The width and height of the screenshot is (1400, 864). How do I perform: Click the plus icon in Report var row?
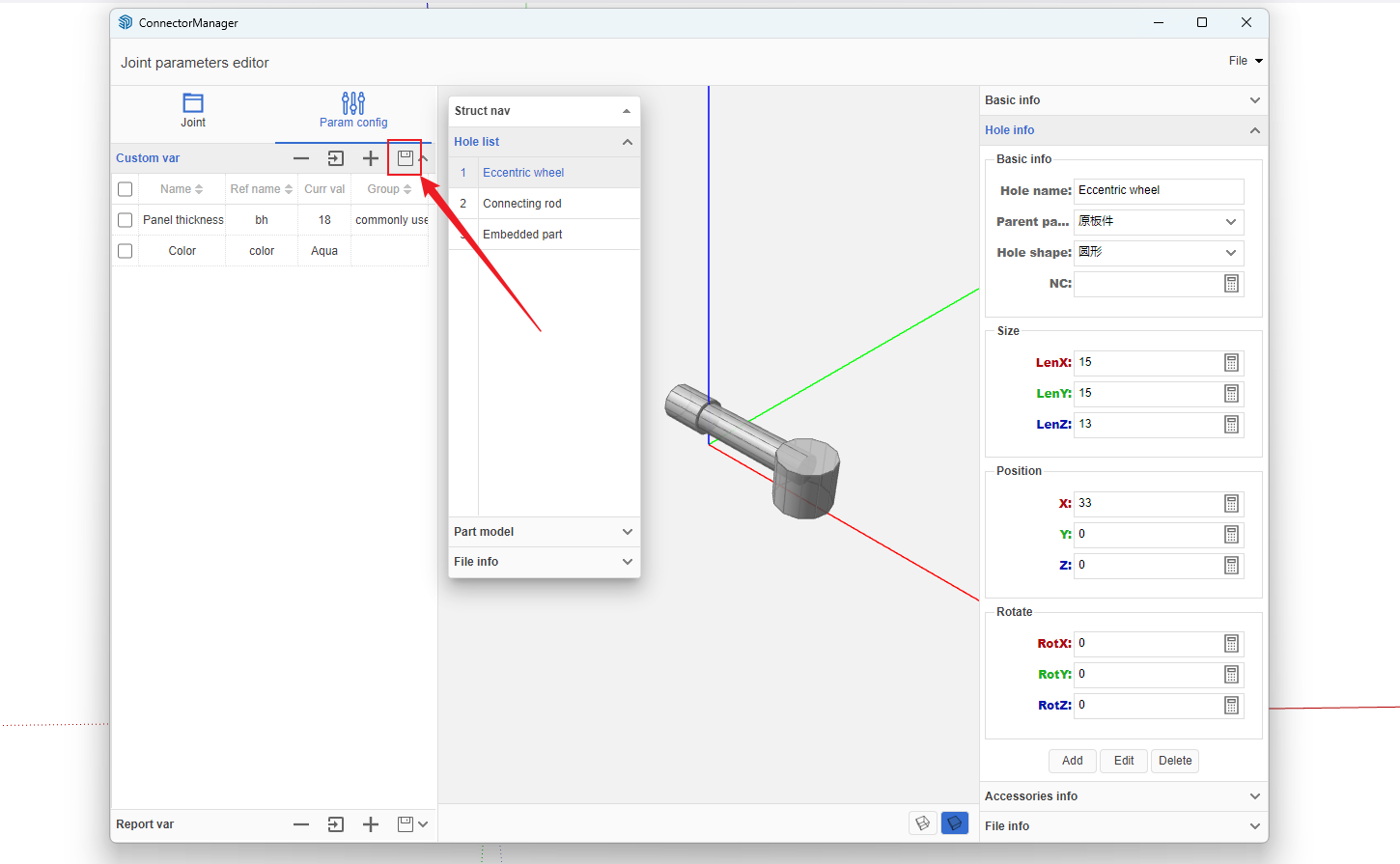[x=371, y=824]
